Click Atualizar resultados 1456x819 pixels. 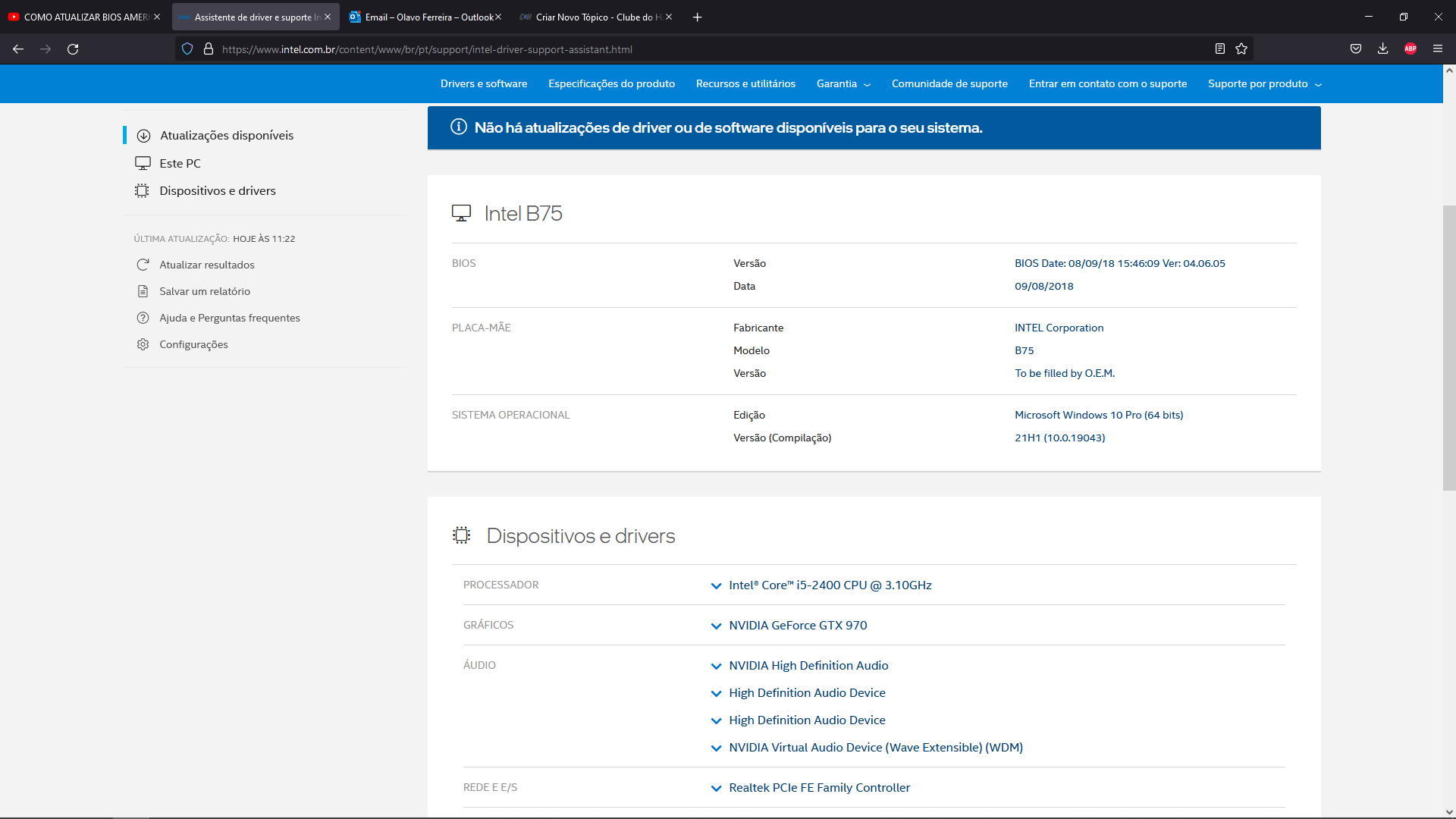206,265
